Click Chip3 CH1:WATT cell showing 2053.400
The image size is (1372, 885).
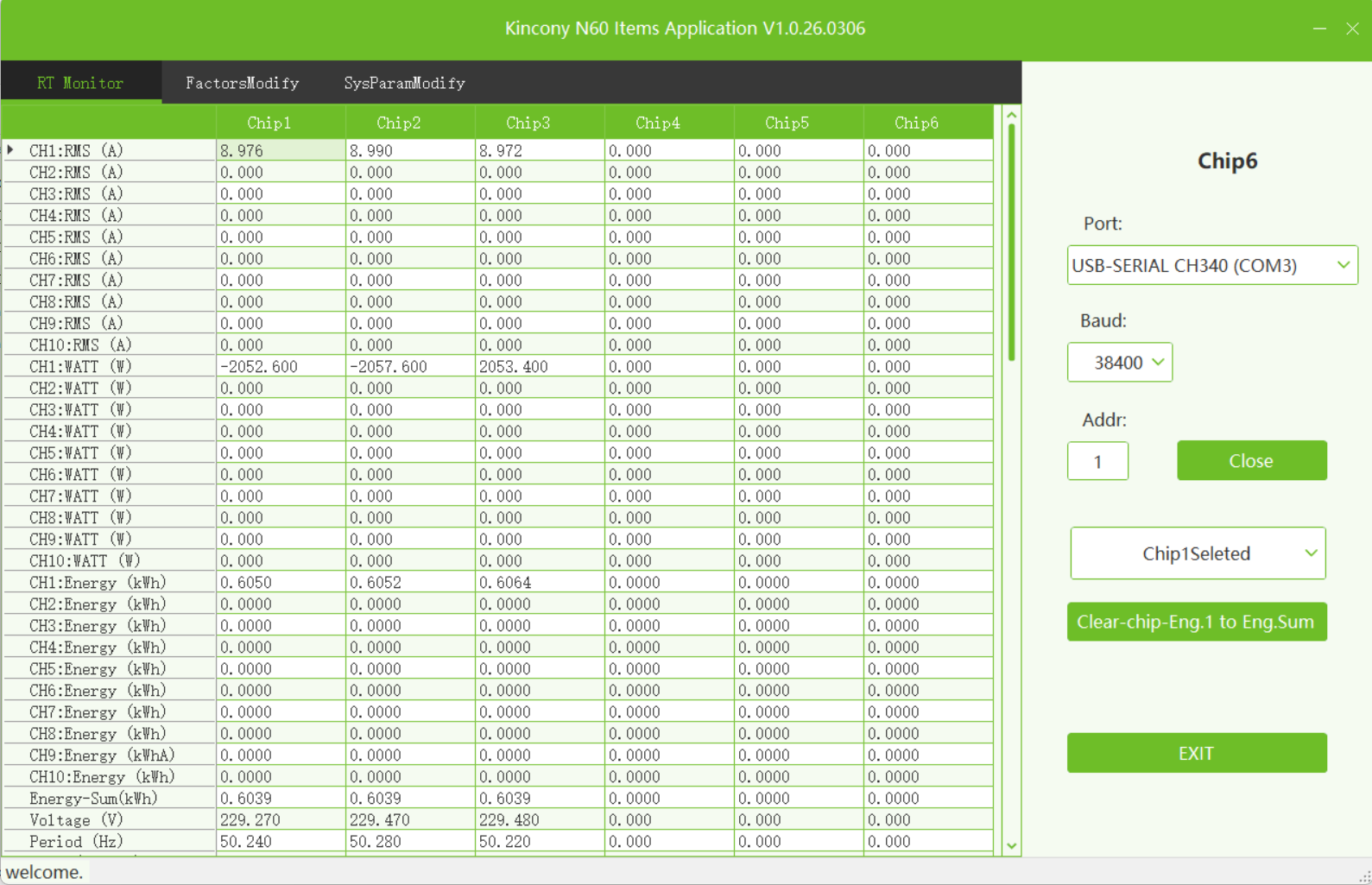coord(539,366)
